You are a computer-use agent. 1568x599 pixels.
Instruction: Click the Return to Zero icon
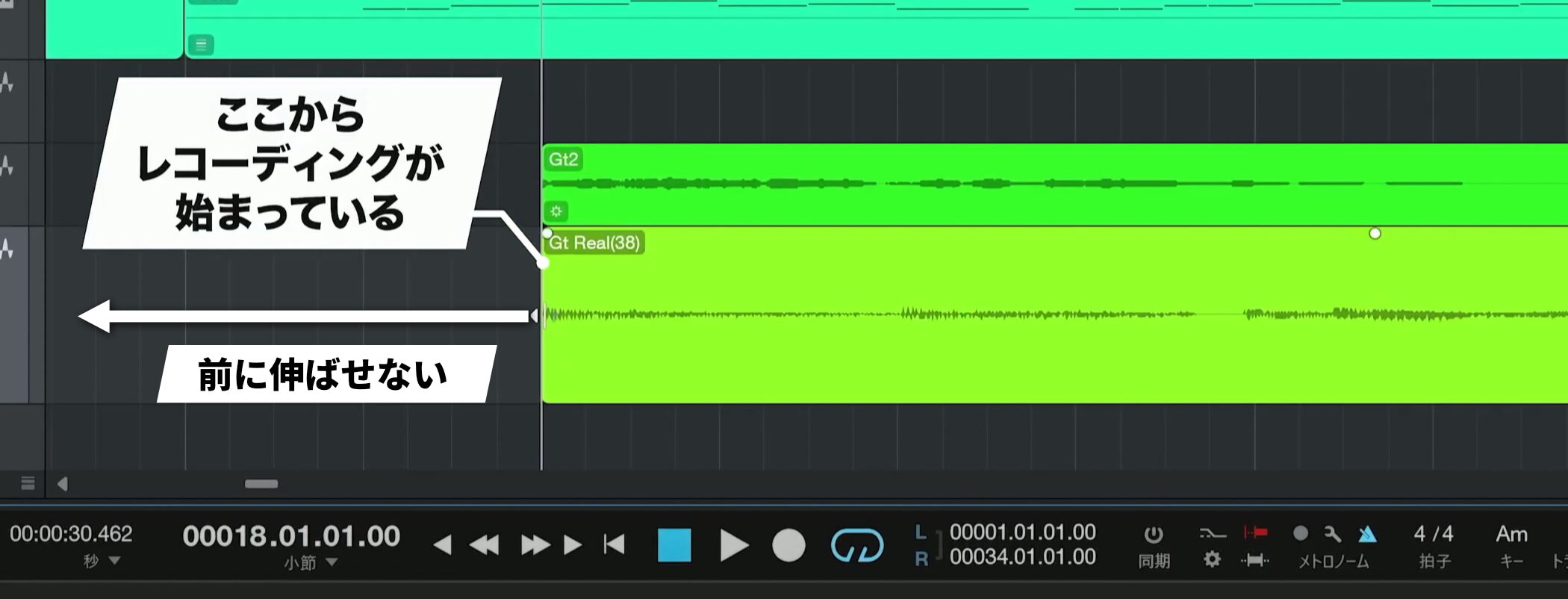tap(614, 544)
